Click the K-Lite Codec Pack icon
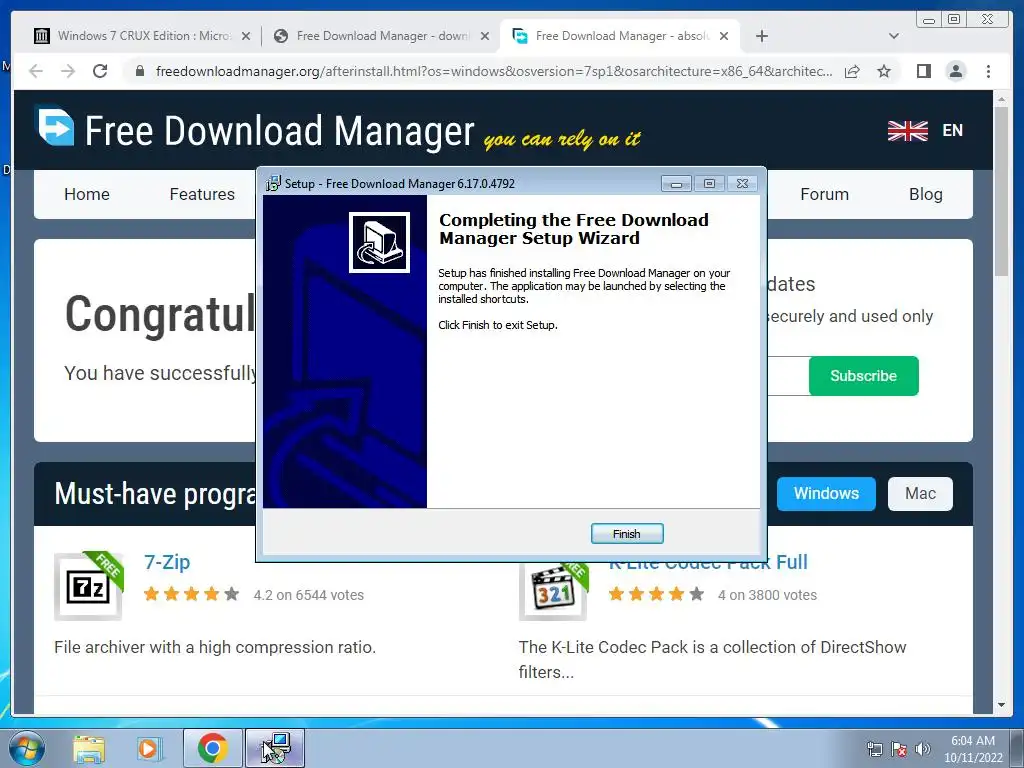This screenshot has width=1024, height=768. (x=553, y=590)
